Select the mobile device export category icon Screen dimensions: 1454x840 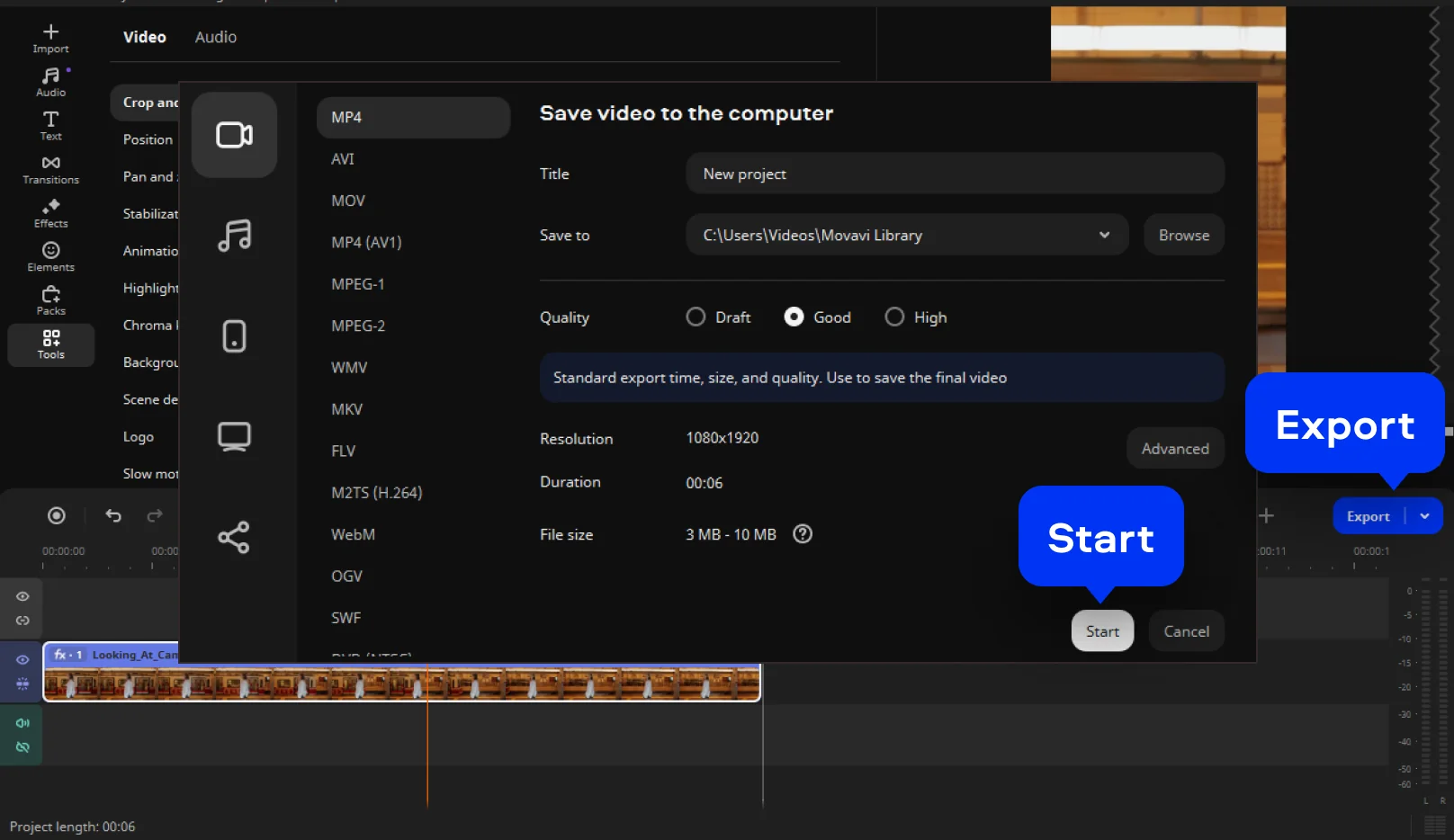pos(234,336)
